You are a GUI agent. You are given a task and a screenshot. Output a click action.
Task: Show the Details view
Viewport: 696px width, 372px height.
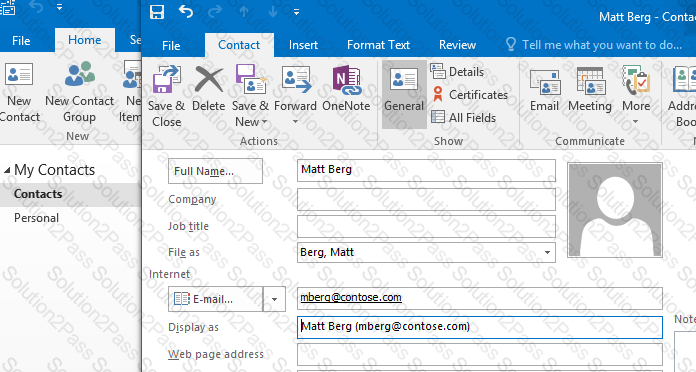pyautogui.click(x=458, y=71)
